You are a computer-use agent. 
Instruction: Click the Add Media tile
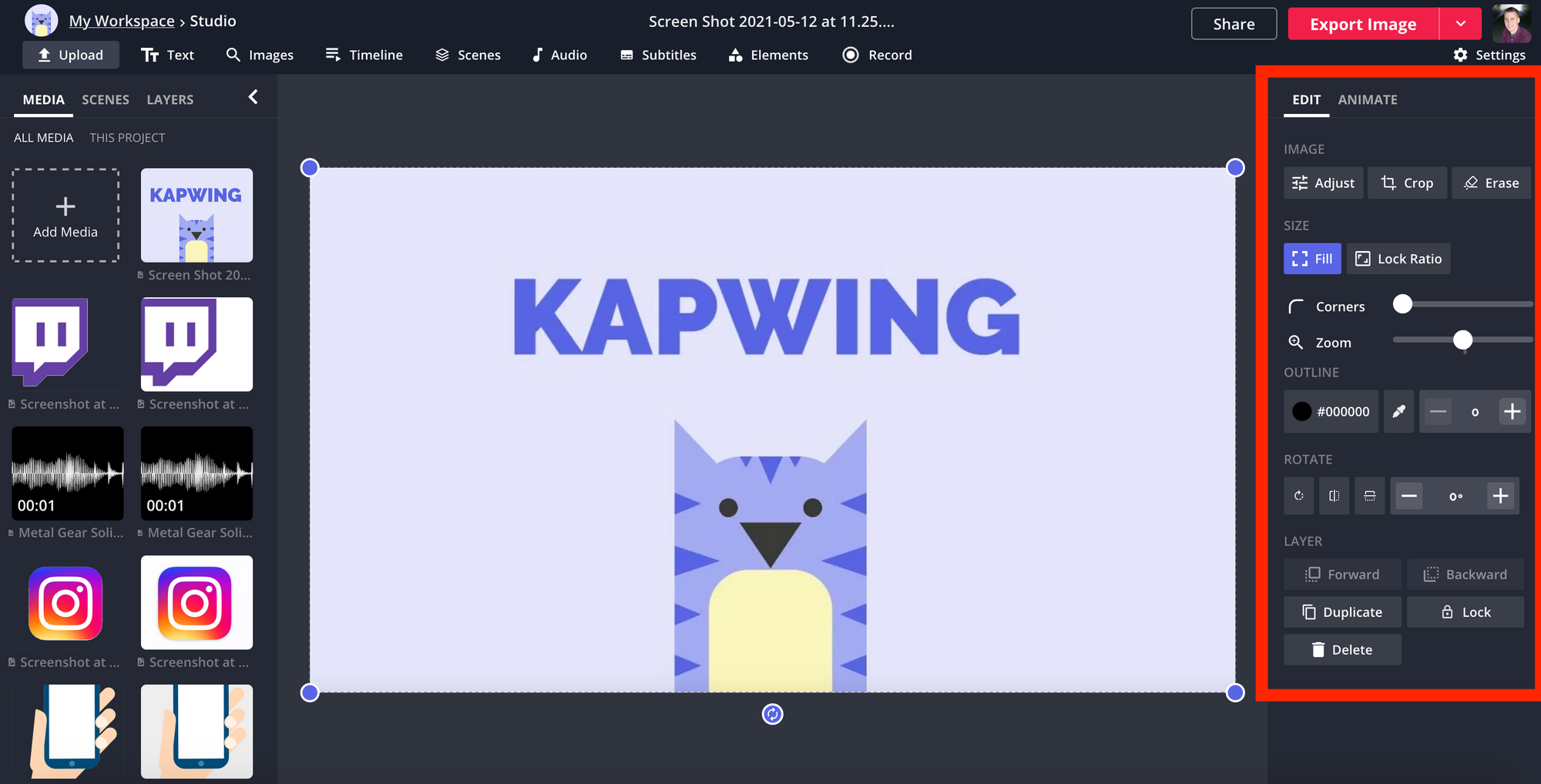pyautogui.click(x=65, y=216)
